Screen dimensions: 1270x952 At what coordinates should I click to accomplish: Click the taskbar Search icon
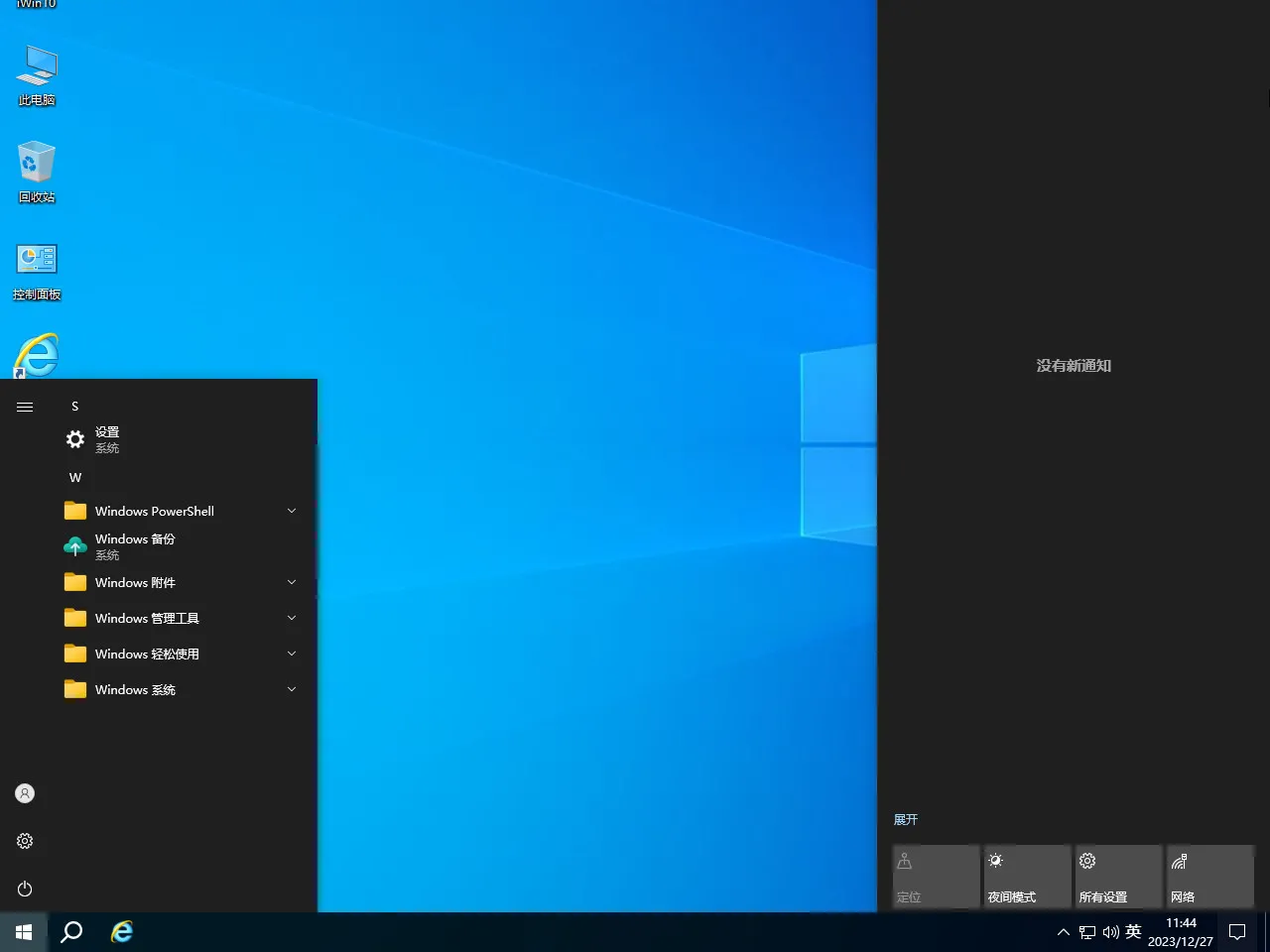tap(70, 931)
